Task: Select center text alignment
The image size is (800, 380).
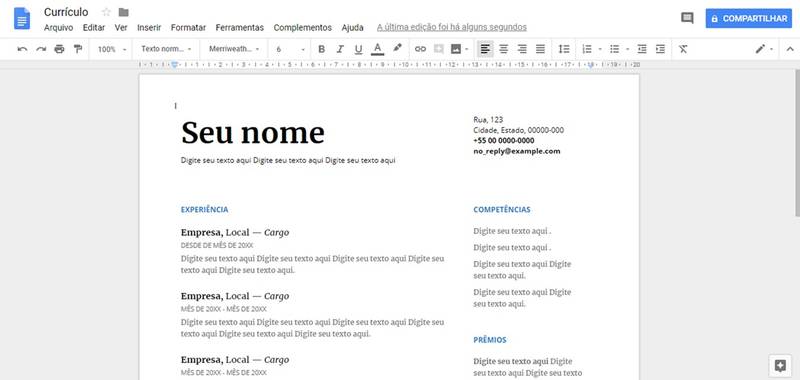Action: [504, 49]
